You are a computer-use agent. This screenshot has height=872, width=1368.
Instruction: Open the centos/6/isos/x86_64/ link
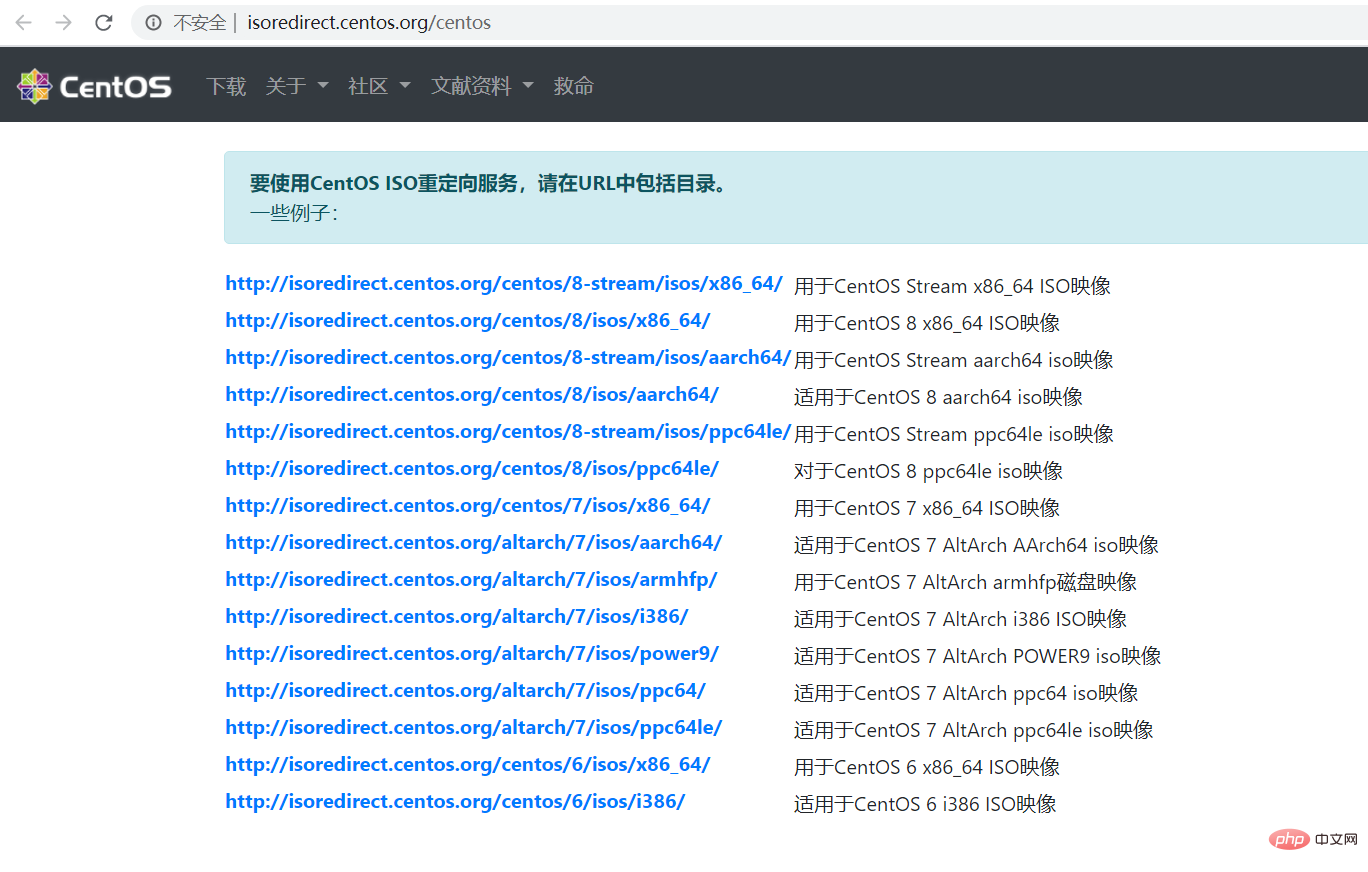pos(468,765)
